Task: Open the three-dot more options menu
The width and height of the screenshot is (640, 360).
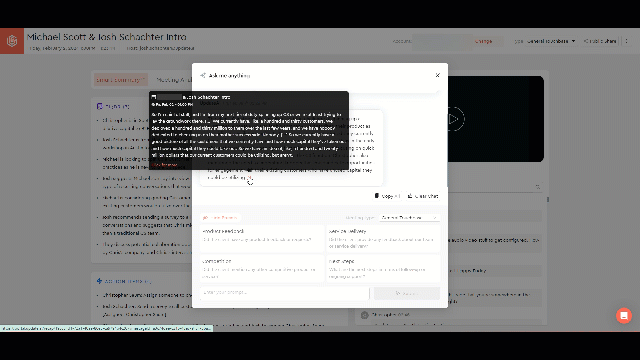Action: click(x=627, y=41)
